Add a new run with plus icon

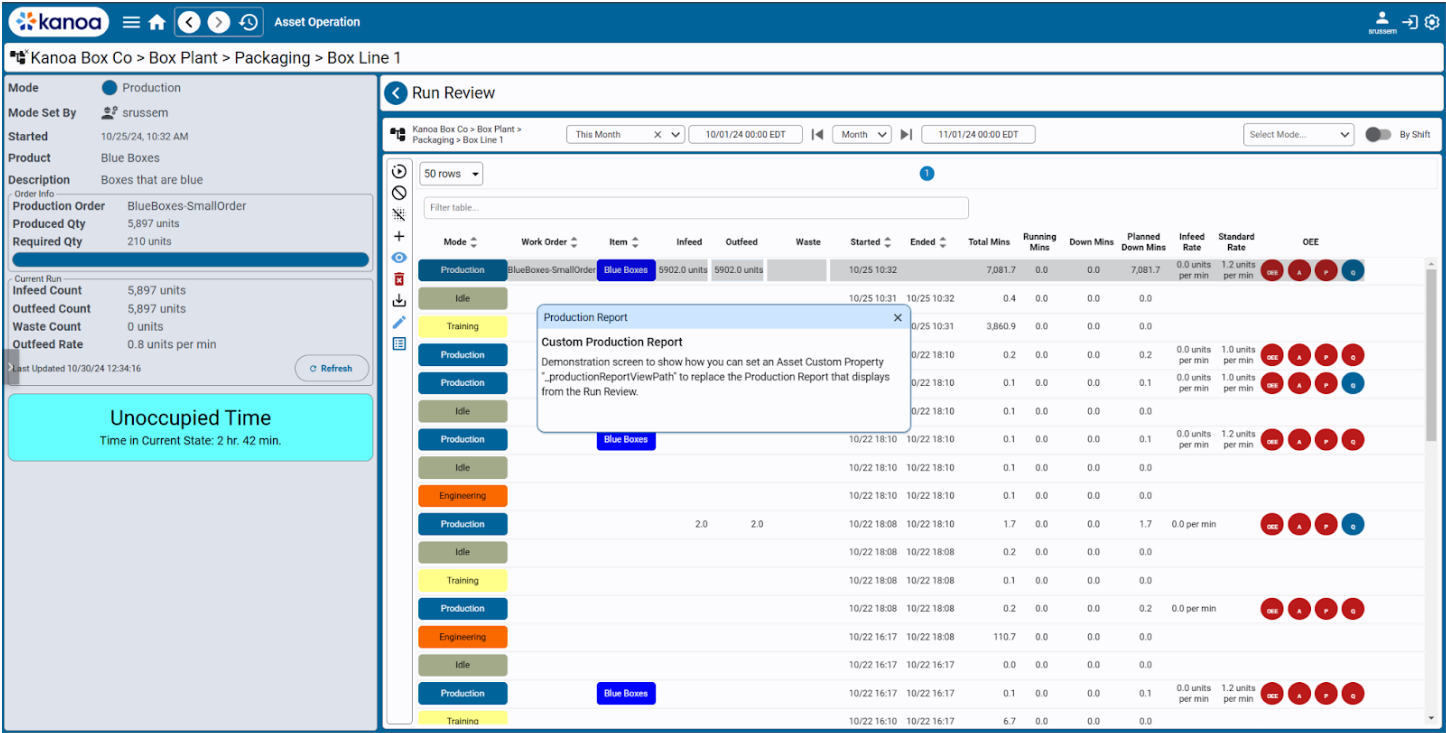pyautogui.click(x=399, y=236)
